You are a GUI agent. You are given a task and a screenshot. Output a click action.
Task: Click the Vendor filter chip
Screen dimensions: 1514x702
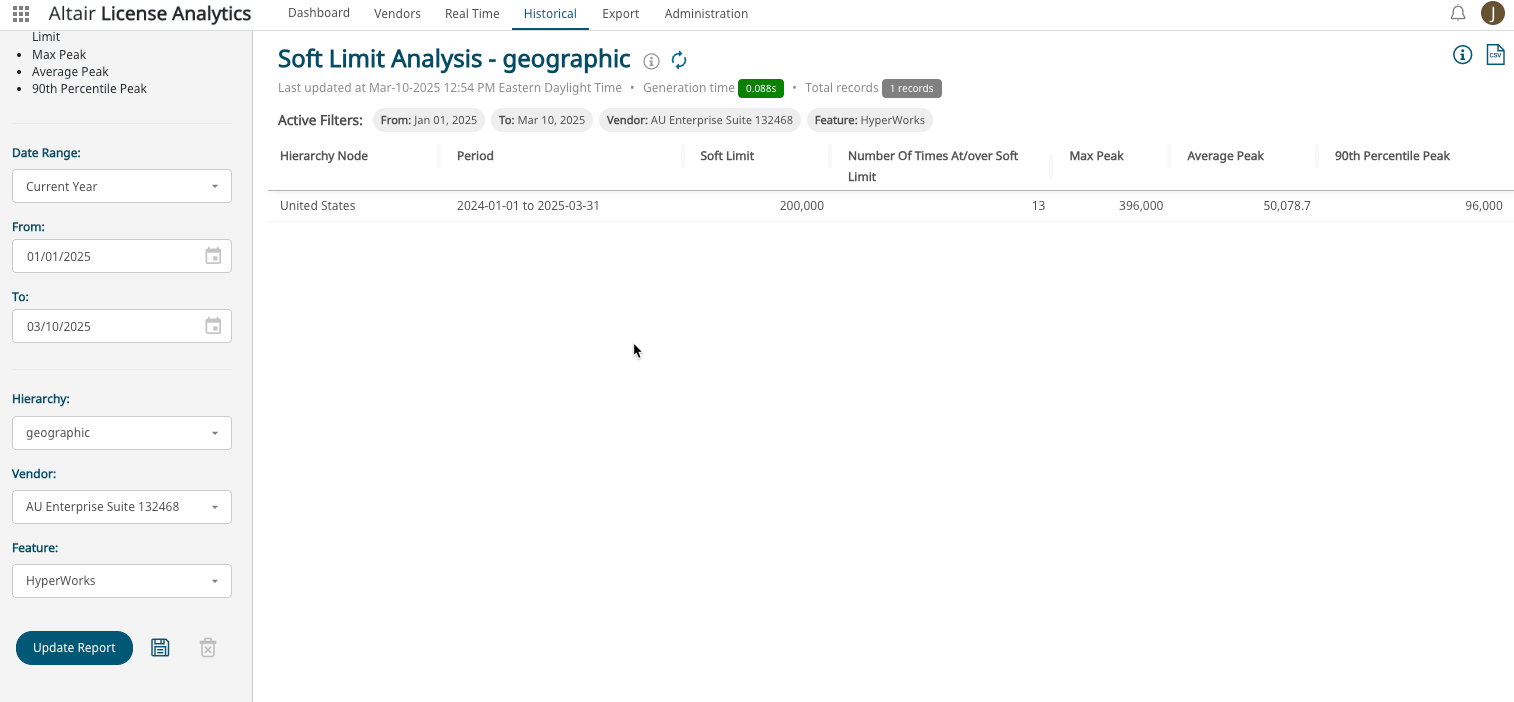pyautogui.click(x=700, y=120)
